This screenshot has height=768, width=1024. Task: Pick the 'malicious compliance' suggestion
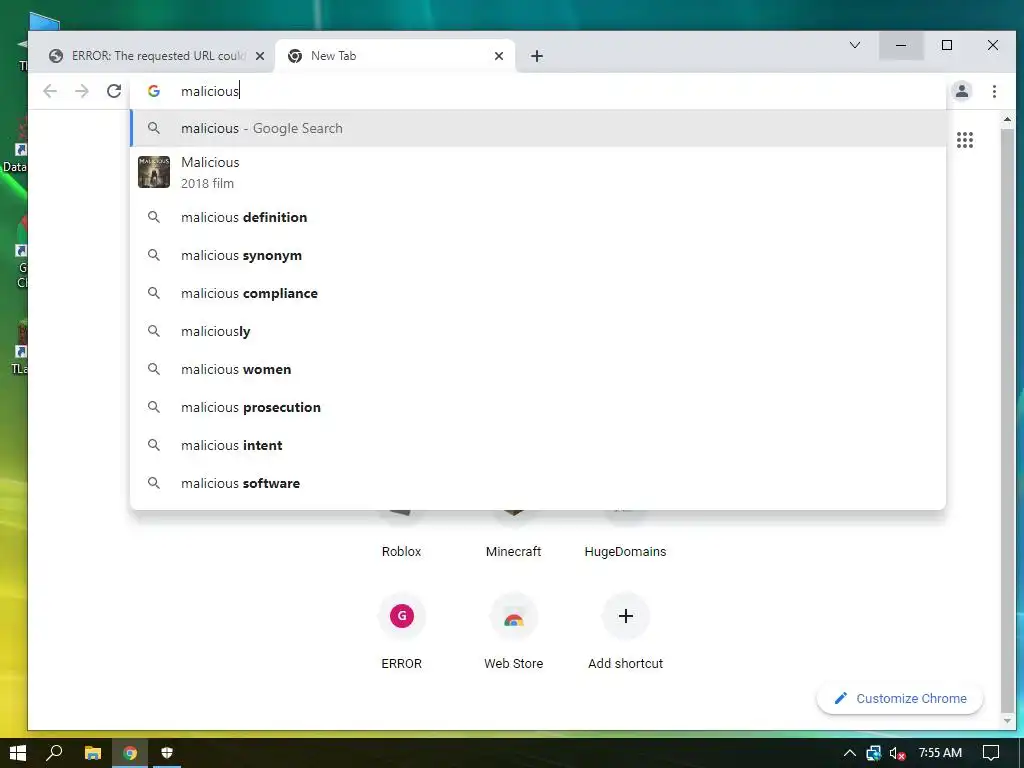(x=538, y=293)
